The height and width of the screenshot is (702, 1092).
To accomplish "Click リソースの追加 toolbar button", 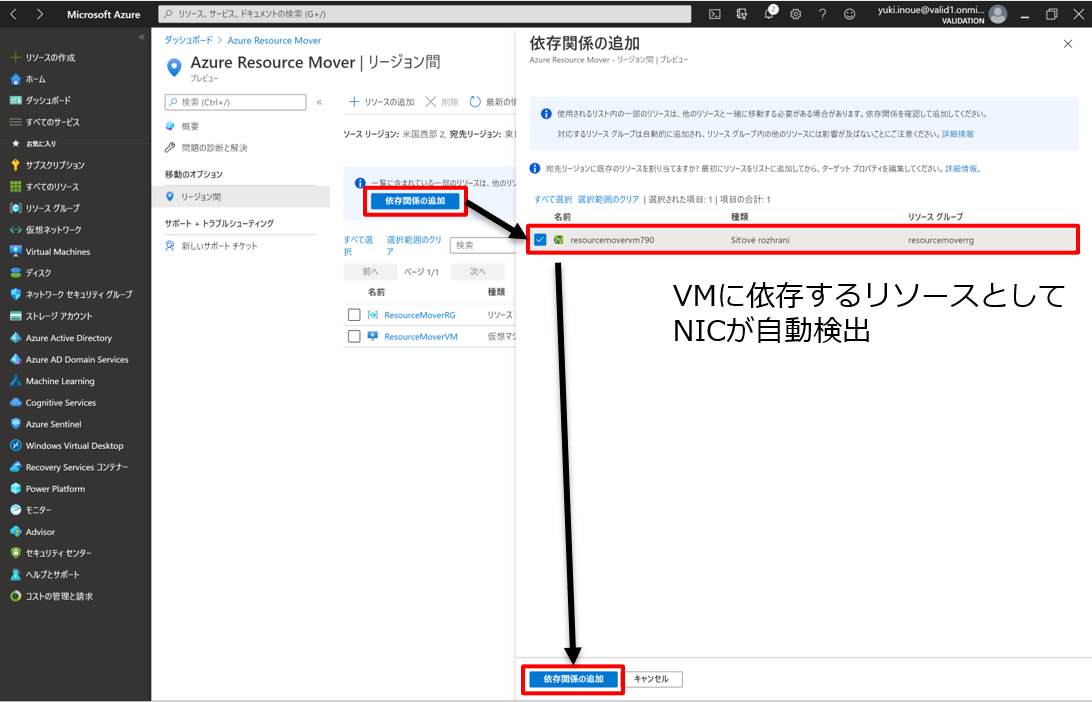I will 382,102.
